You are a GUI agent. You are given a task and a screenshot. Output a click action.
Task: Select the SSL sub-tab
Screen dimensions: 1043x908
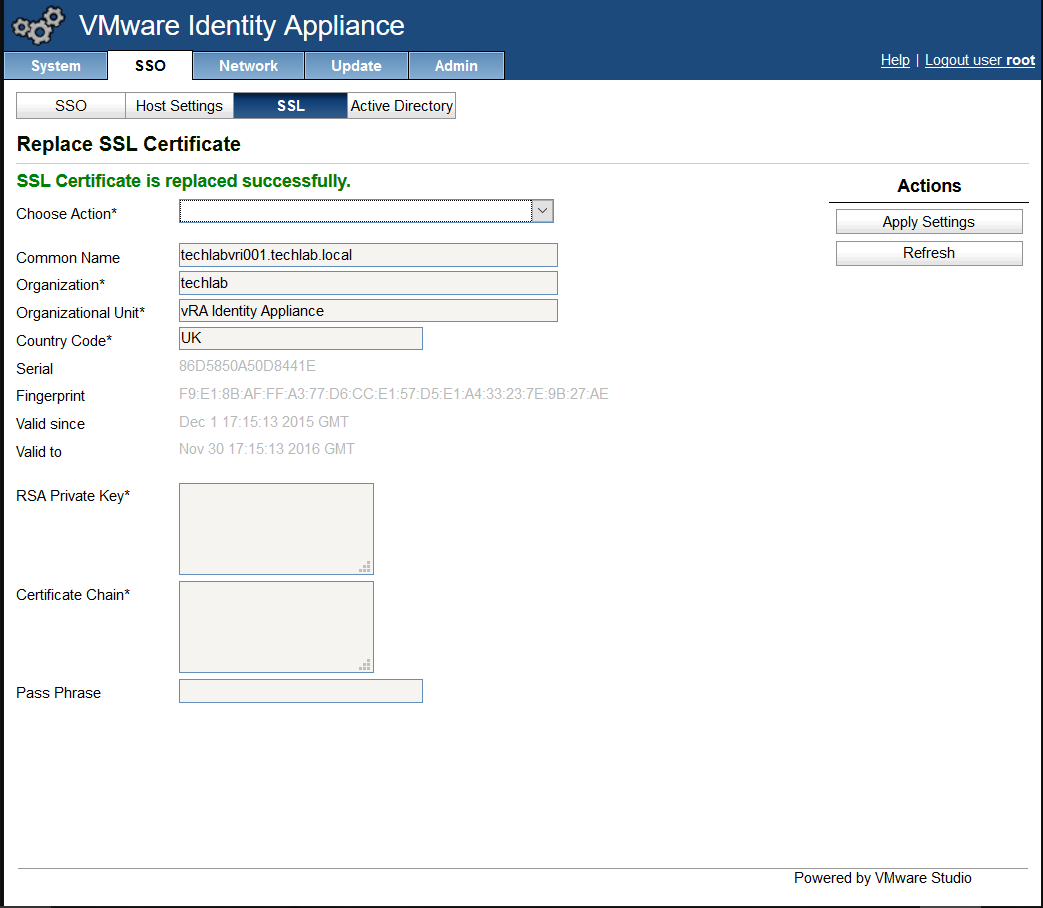coord(291,106)
